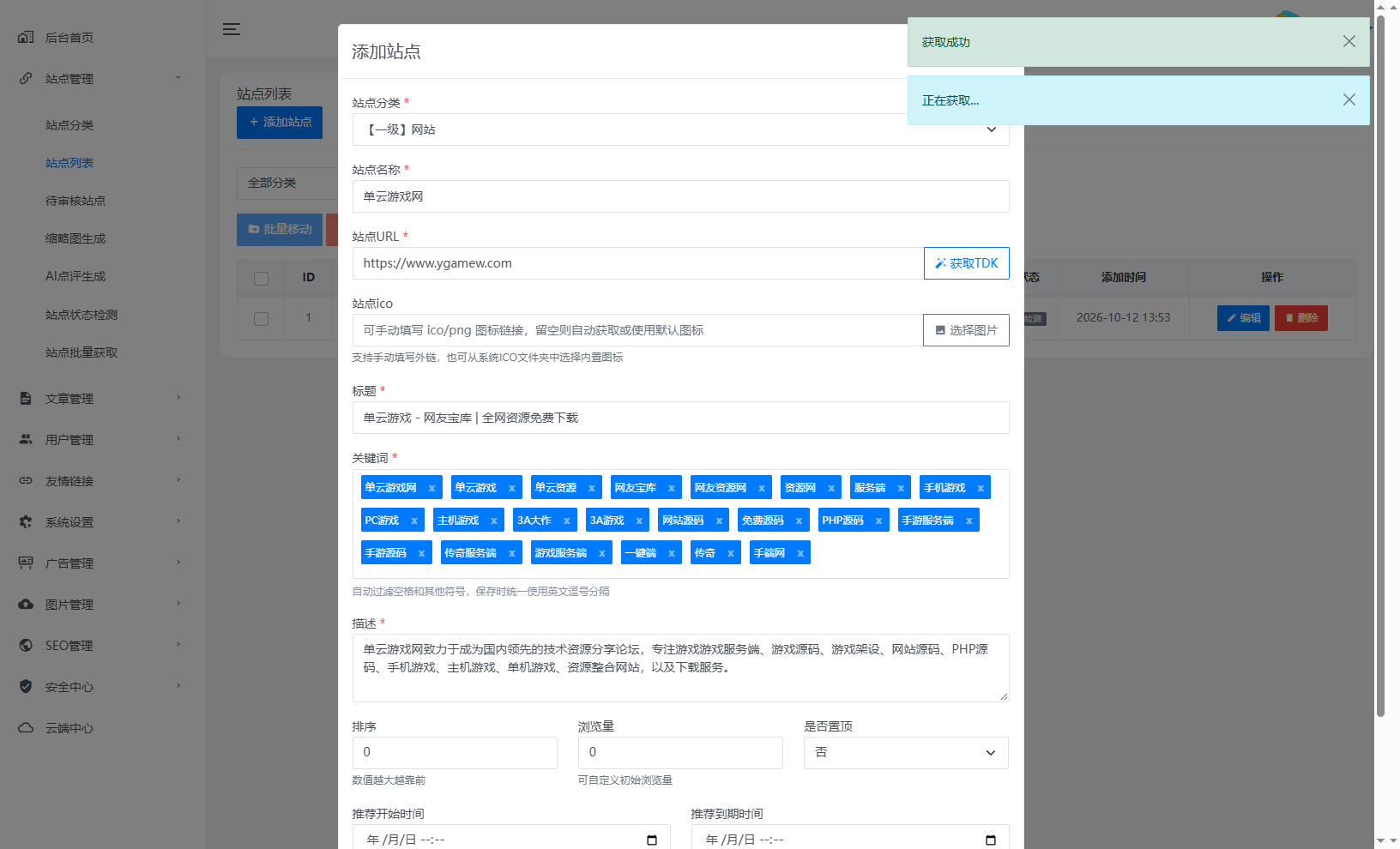Click the 选择图片 button

click(x=966, y=330)
